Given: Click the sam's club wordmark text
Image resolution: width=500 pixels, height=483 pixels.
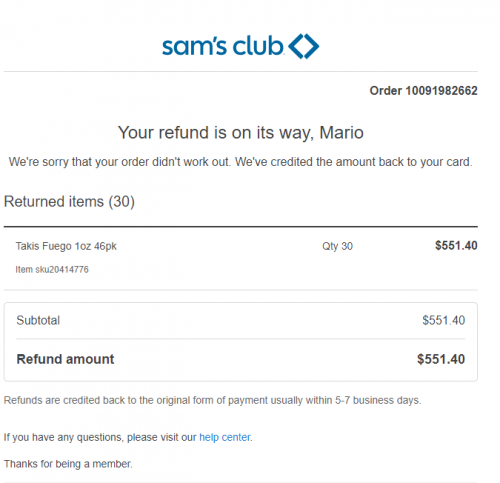Looking at the screenshot, I should [x=223, y=46].
